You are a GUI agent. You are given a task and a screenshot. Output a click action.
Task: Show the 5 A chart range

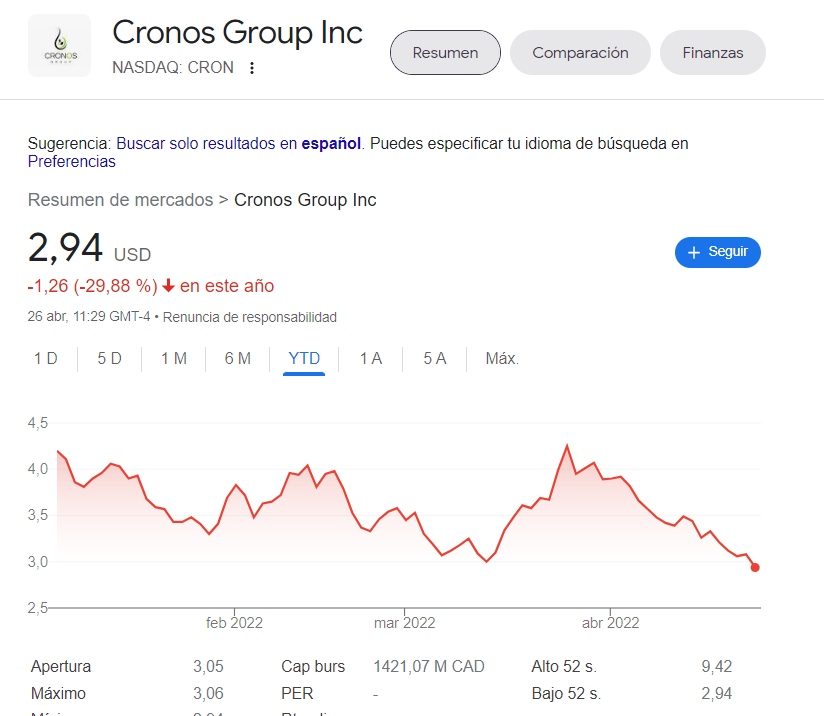(x=435, y=359)
